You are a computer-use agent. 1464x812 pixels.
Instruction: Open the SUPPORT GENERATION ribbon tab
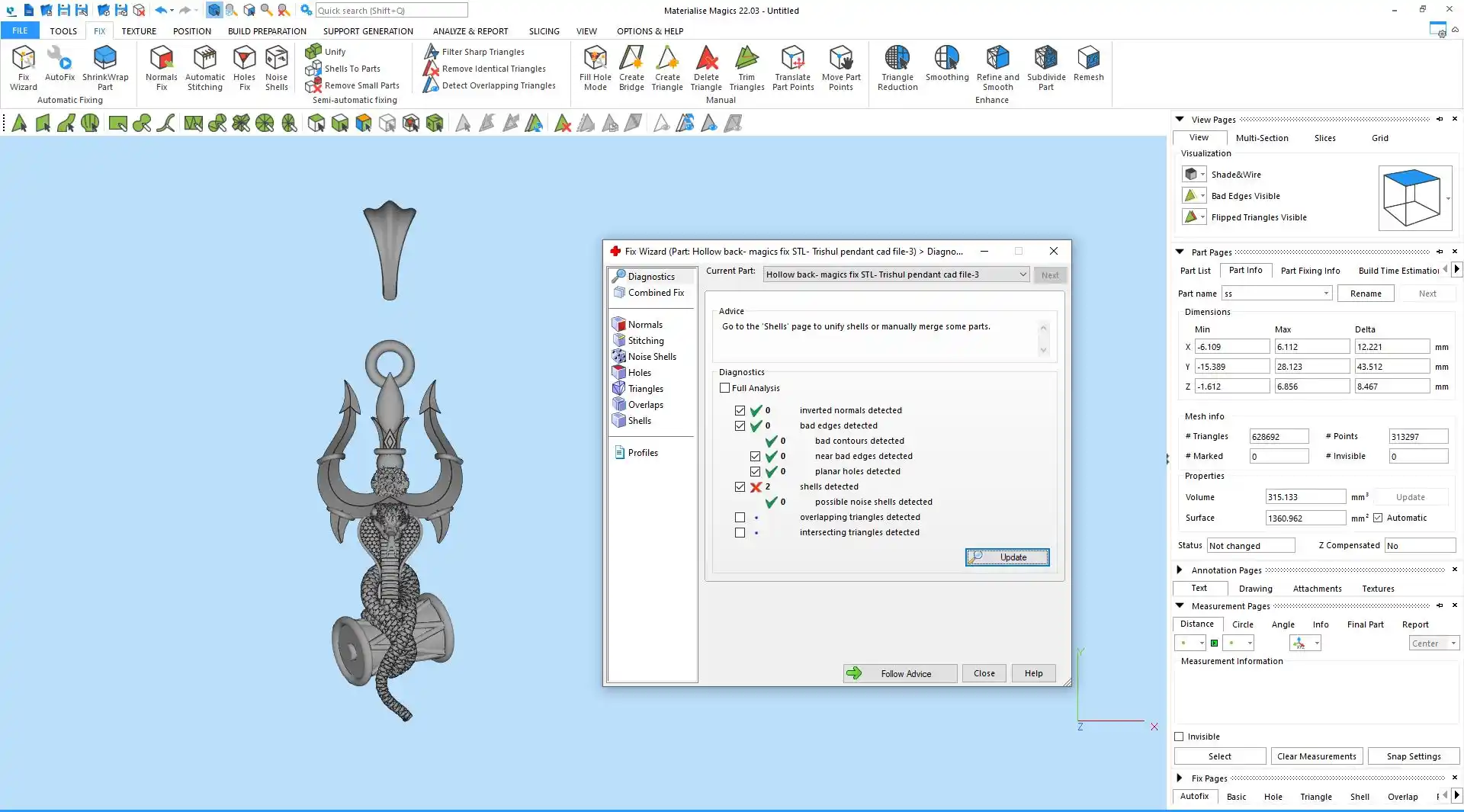368,31
